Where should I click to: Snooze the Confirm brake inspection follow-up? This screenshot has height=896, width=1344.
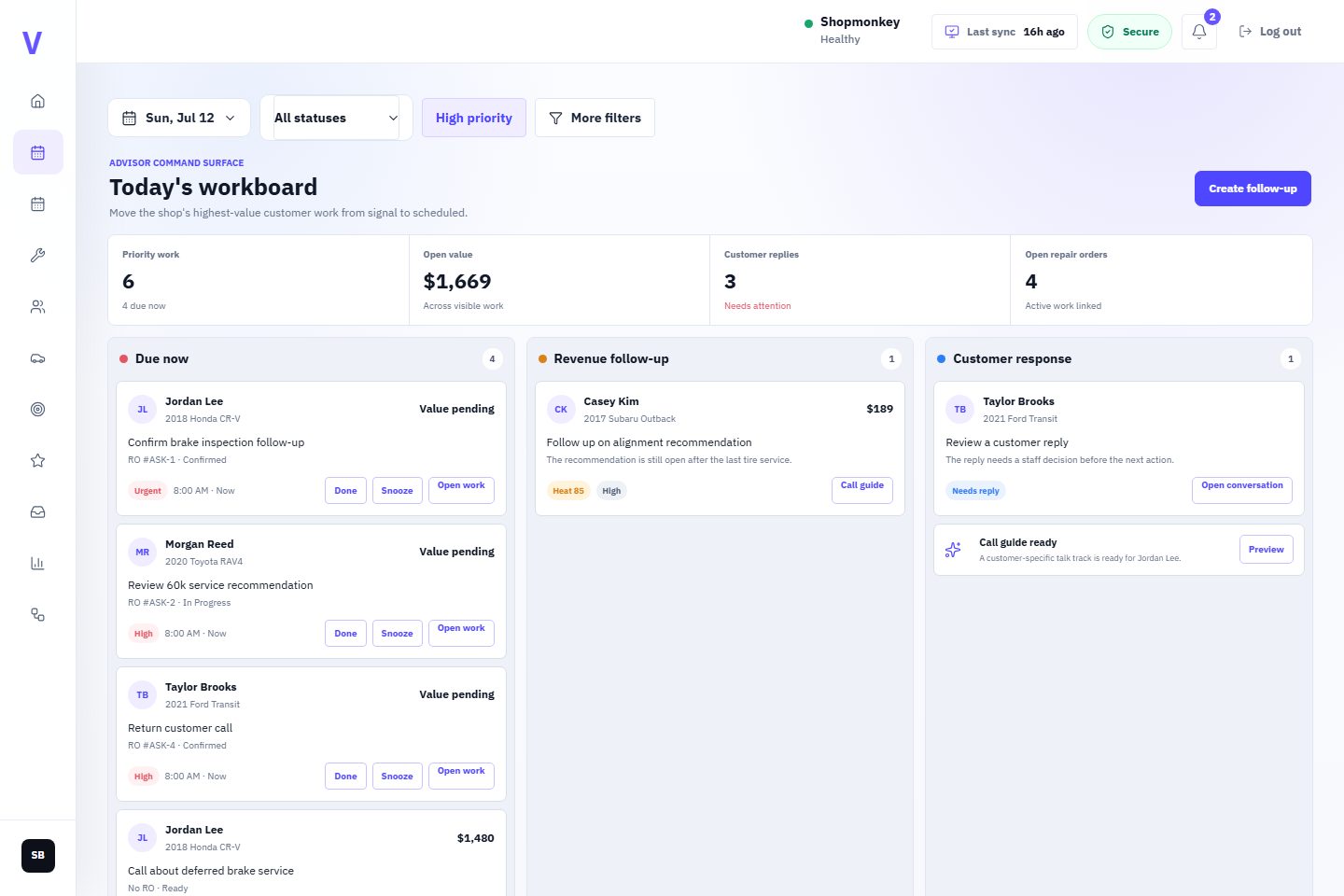point(397,491)
